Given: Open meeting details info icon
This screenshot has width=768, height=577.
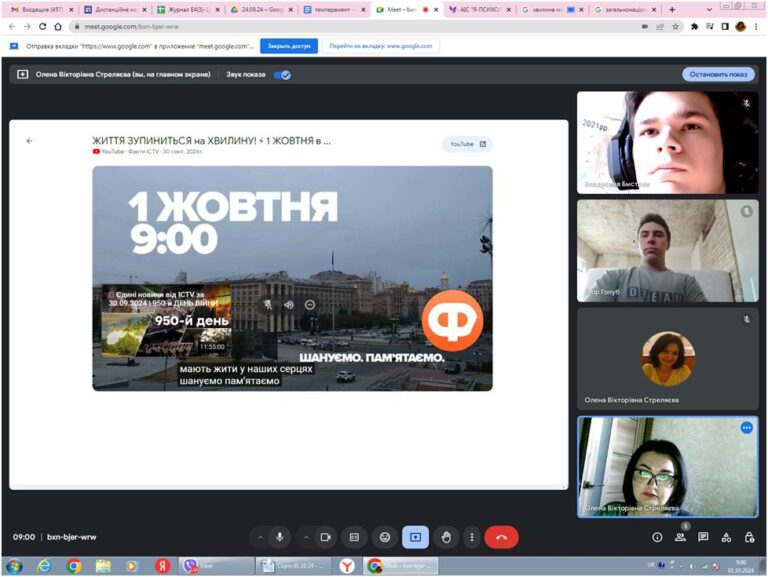Looking at the screenshot, I should [657, 537].
